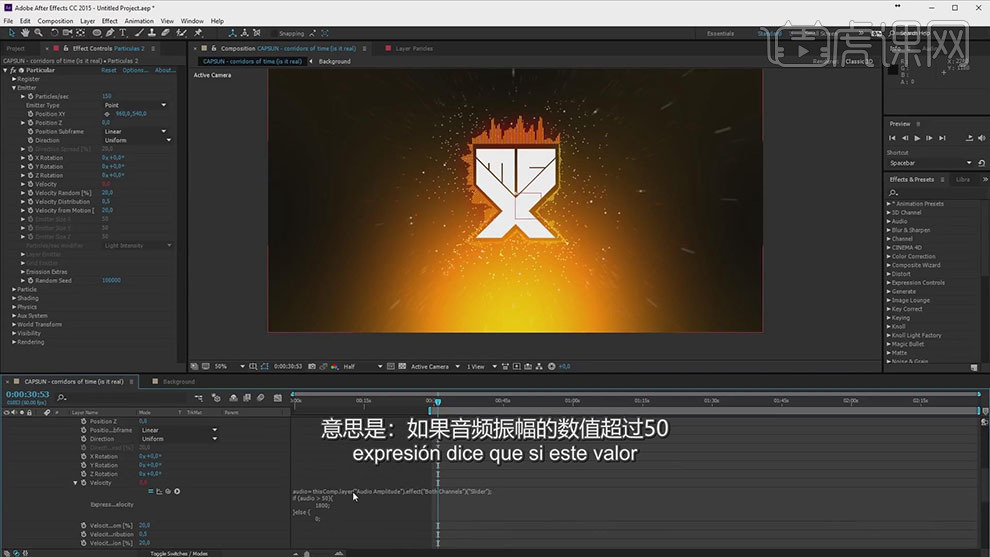Expand the Distort effects category

click(x=889, y=274)
